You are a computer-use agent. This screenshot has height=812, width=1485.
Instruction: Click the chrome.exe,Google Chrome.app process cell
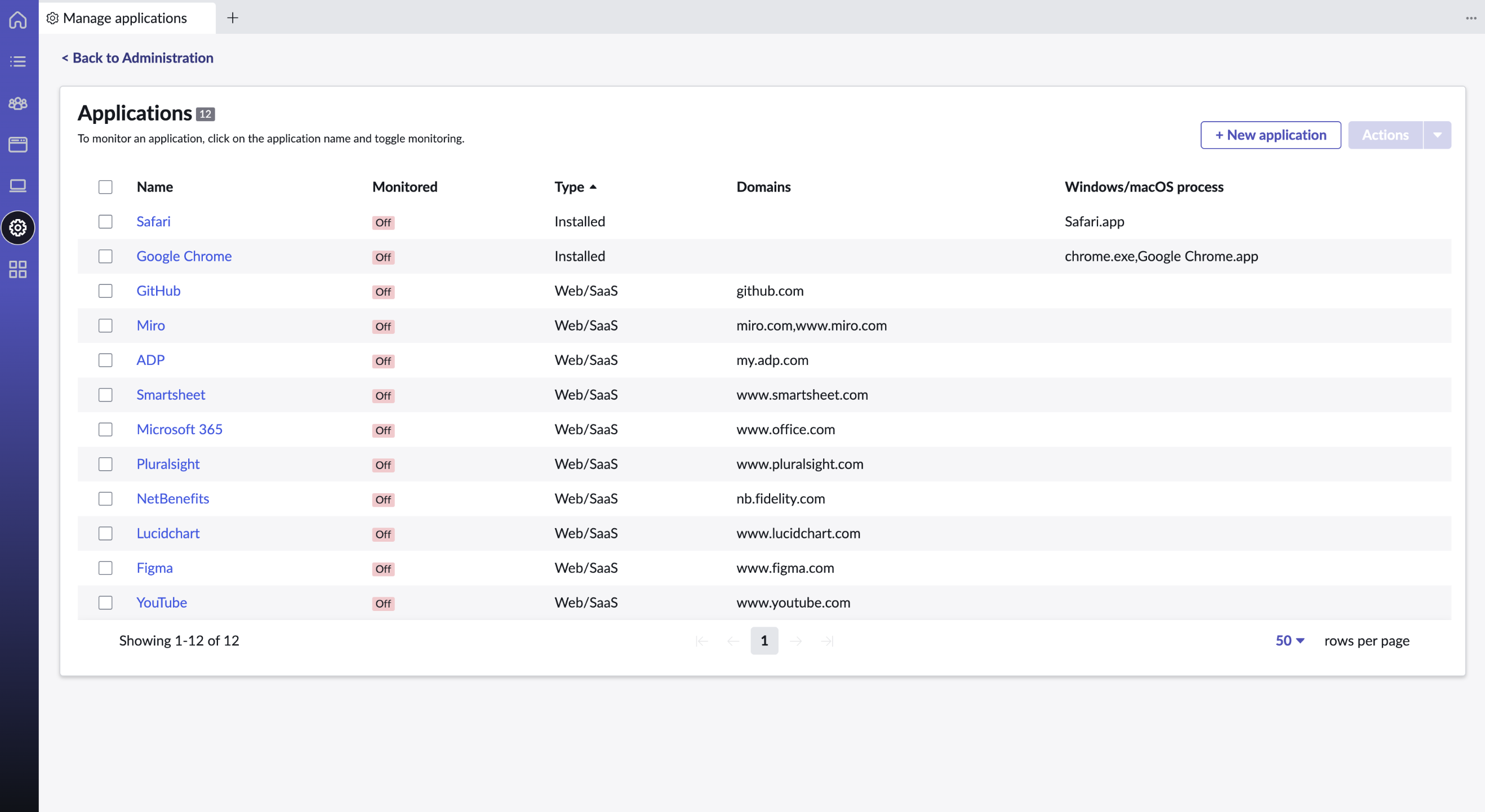point(1161,256)
